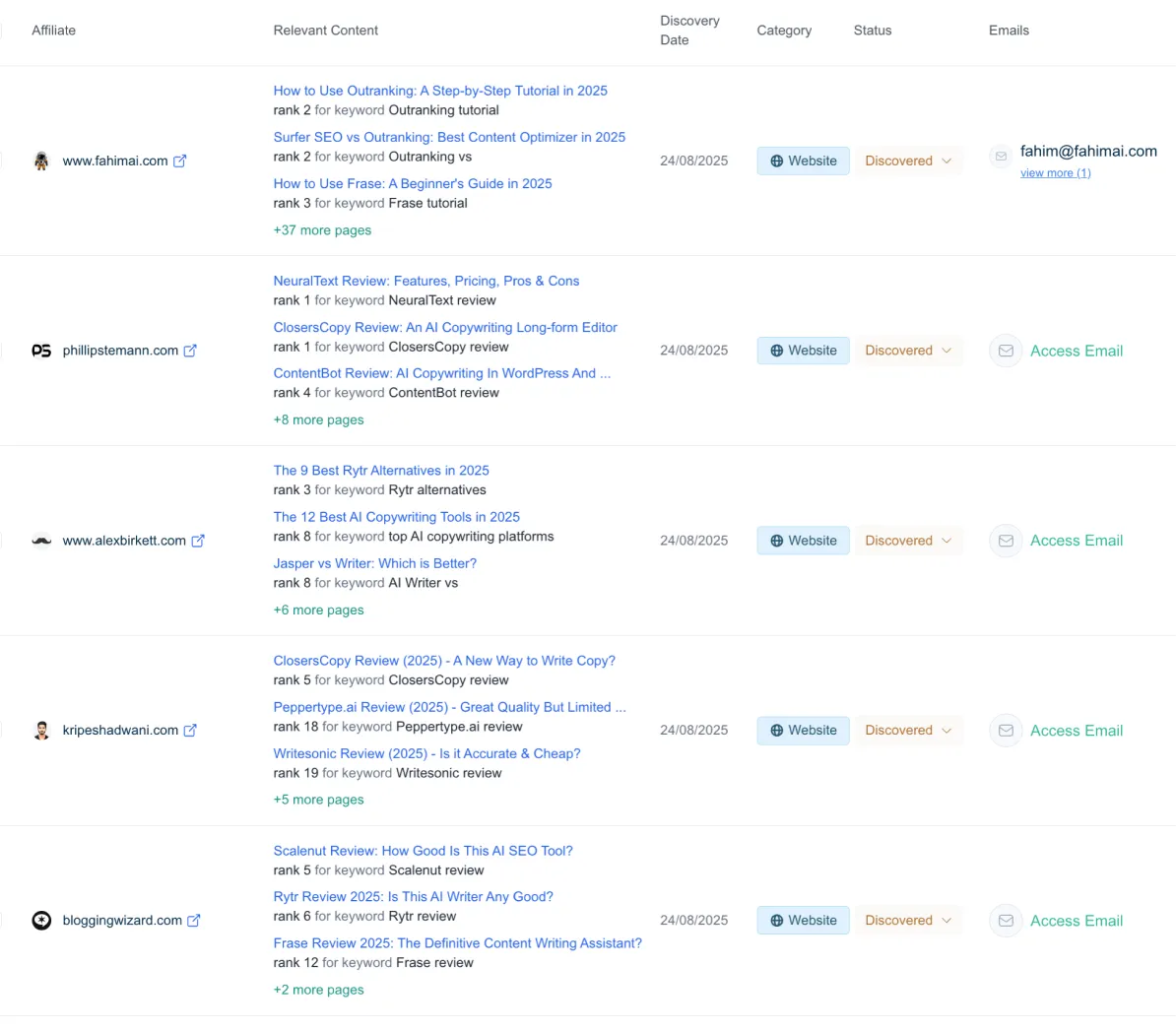Click the Relevant Content column header
The height and width of the screenshot is (1030, 1176).
[x=325, y=30]
